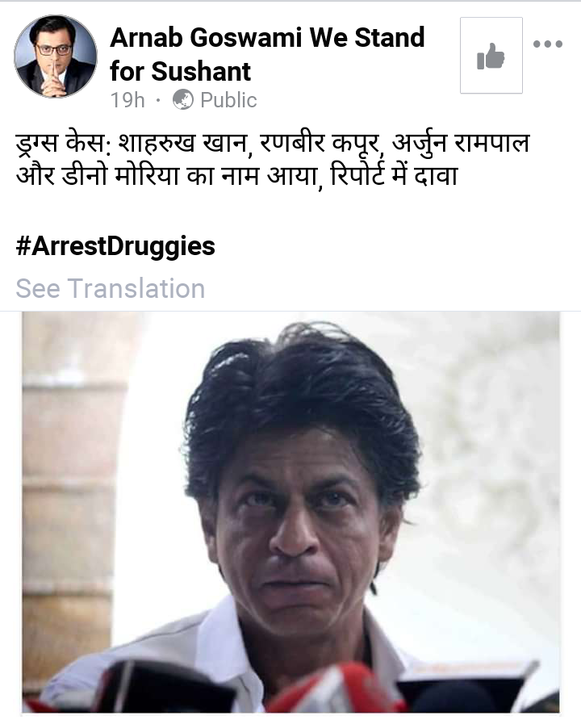The width and height of the screenshot is (581, 720).
Task: Click the open book at photo's right
Action: (466, 684)
